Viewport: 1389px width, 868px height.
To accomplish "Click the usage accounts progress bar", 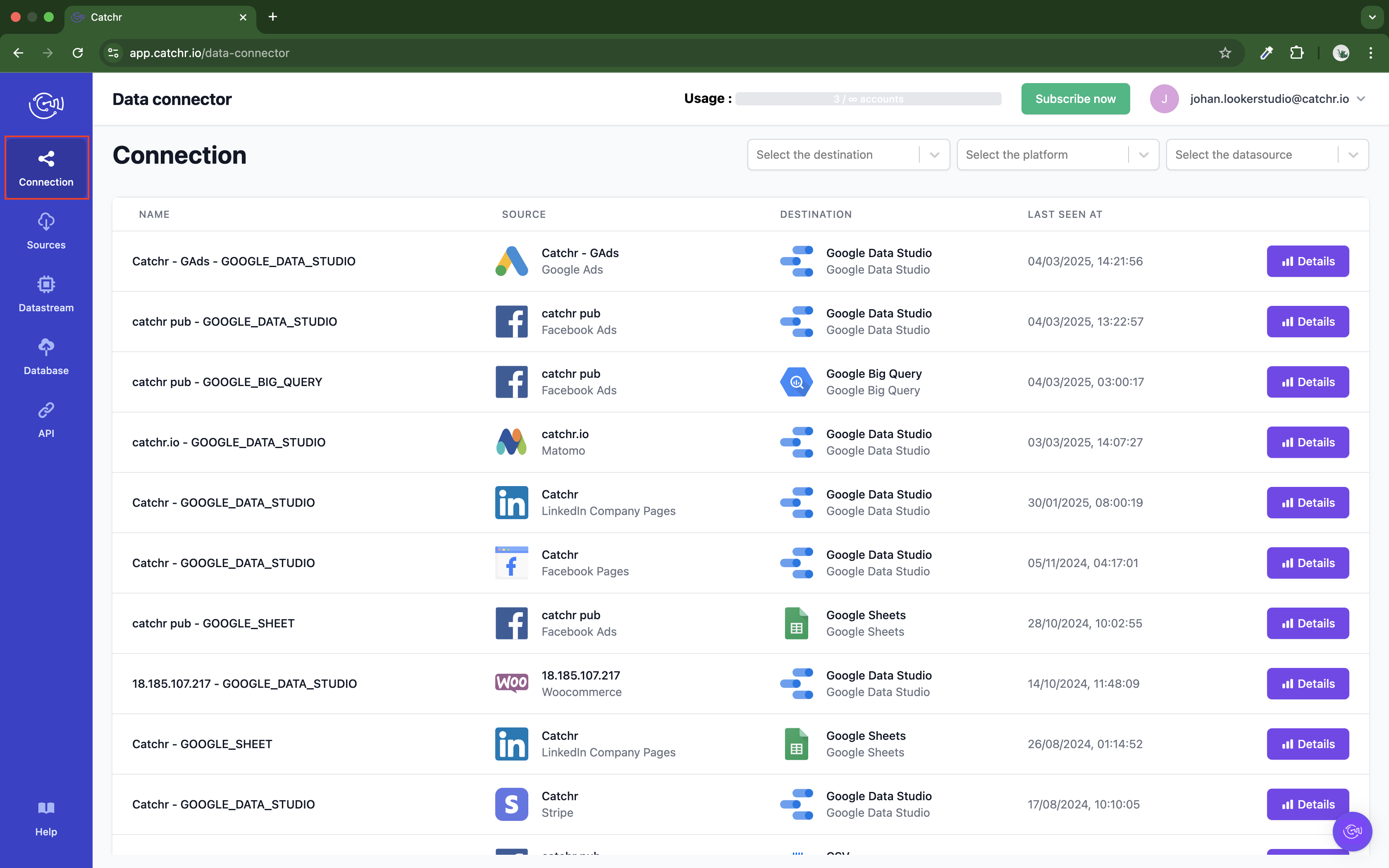I will [x=869, y=99].
